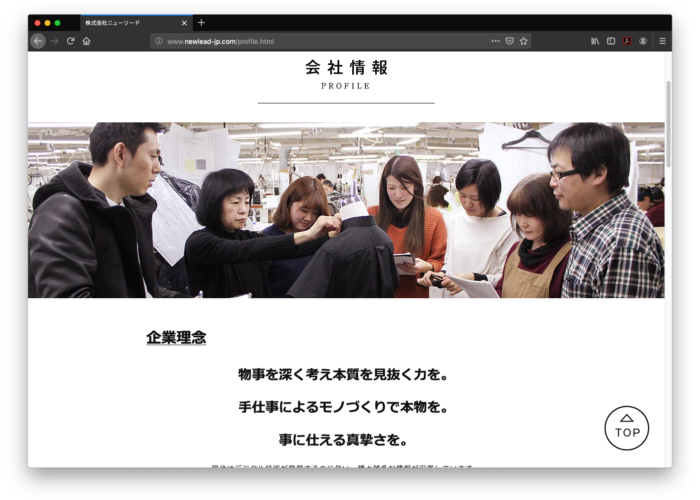Open the Firefox account profile icon
The height and width of the screenshot is (500, 700).
click(643, 41)
